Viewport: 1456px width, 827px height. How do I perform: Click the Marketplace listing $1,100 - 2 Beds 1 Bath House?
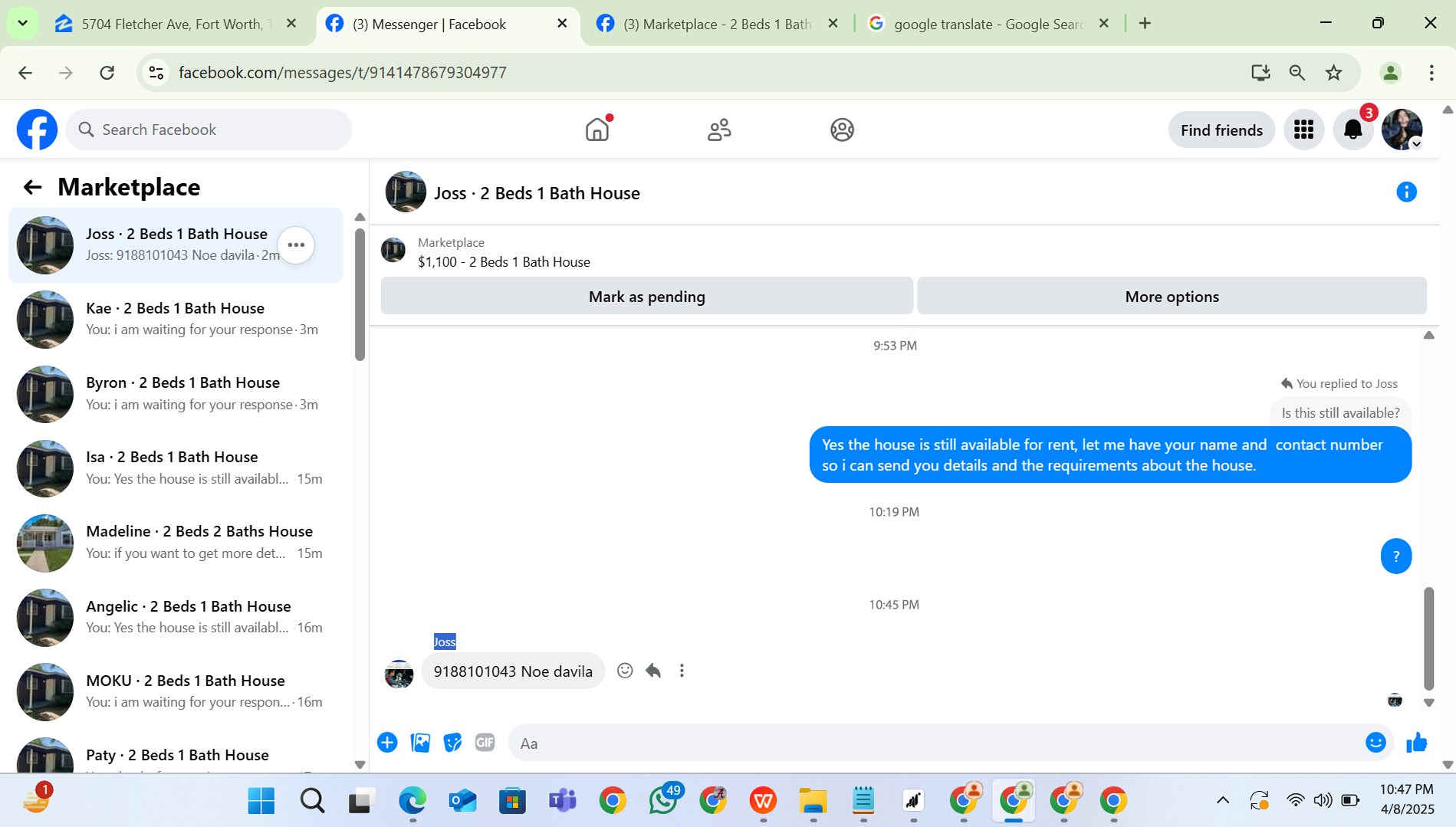pos(504,262)
